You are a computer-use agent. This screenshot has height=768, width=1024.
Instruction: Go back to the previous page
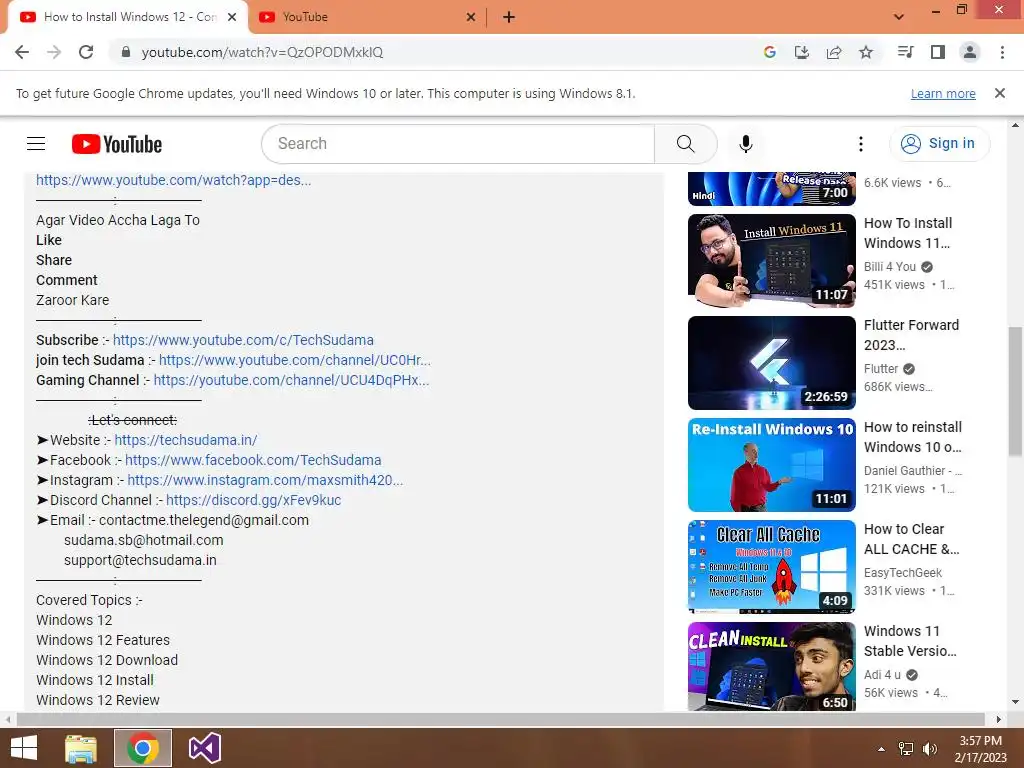[22, 52]
